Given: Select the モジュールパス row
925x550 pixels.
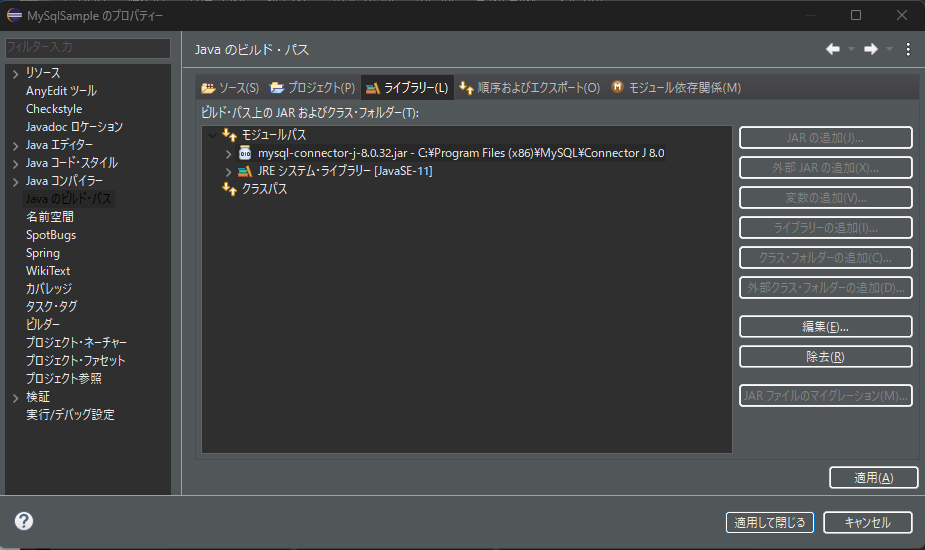Looking at the screenshot, I should pos(274,135).
